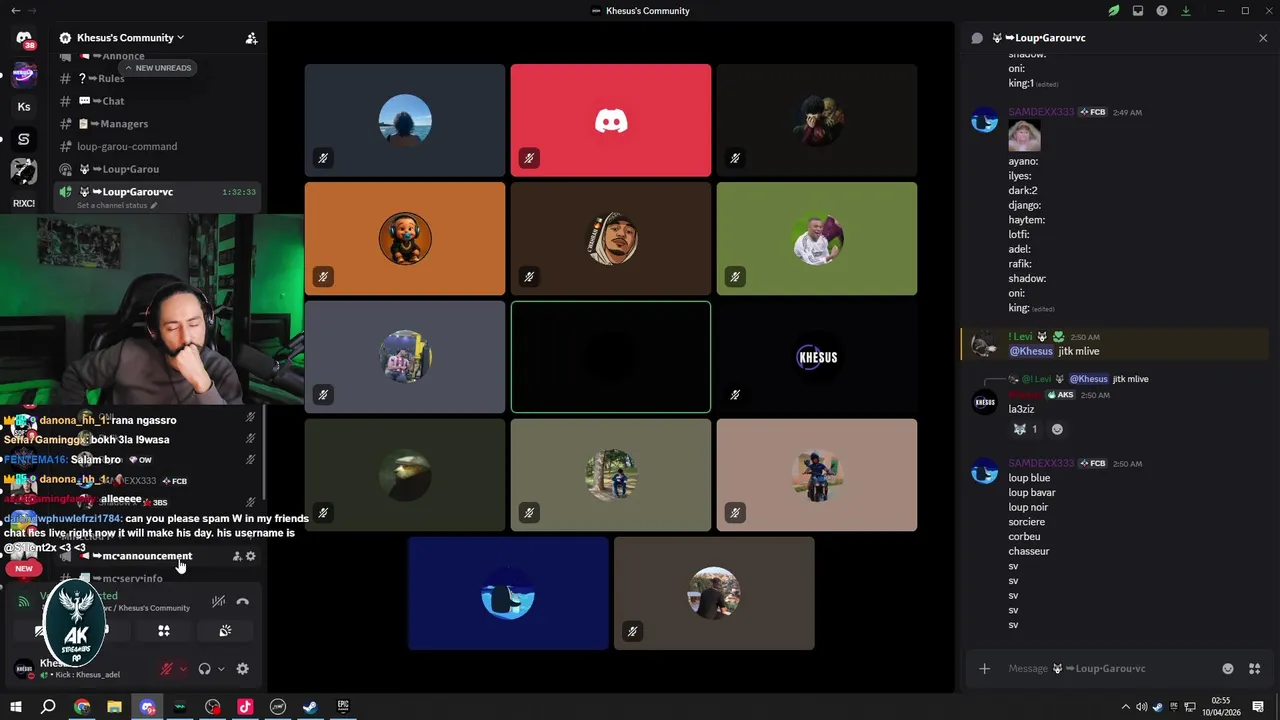
Task: Open the apps launcher icon in message bar
Action: (1254, 669)
